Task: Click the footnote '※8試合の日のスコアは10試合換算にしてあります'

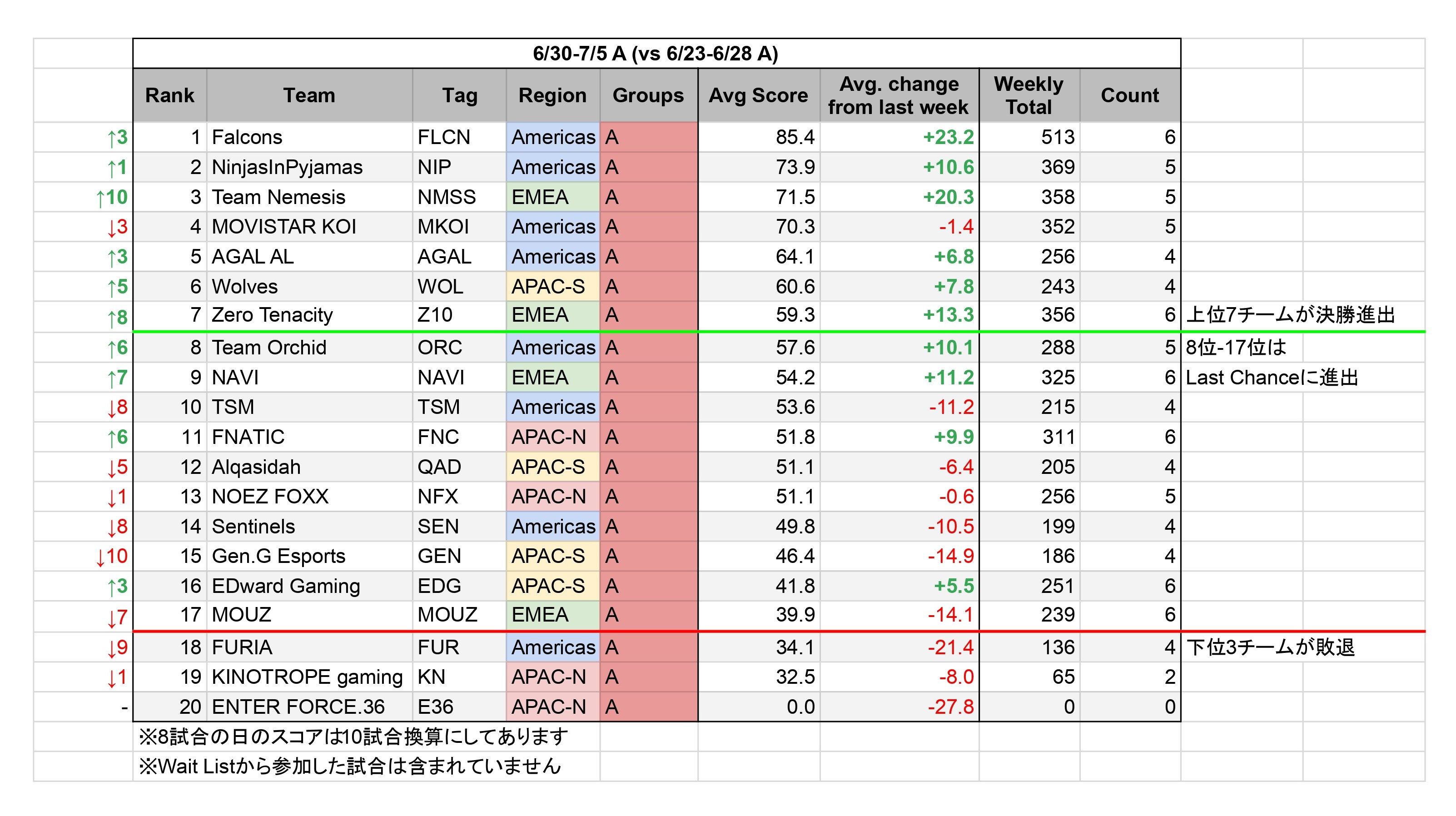Action: 353,737
